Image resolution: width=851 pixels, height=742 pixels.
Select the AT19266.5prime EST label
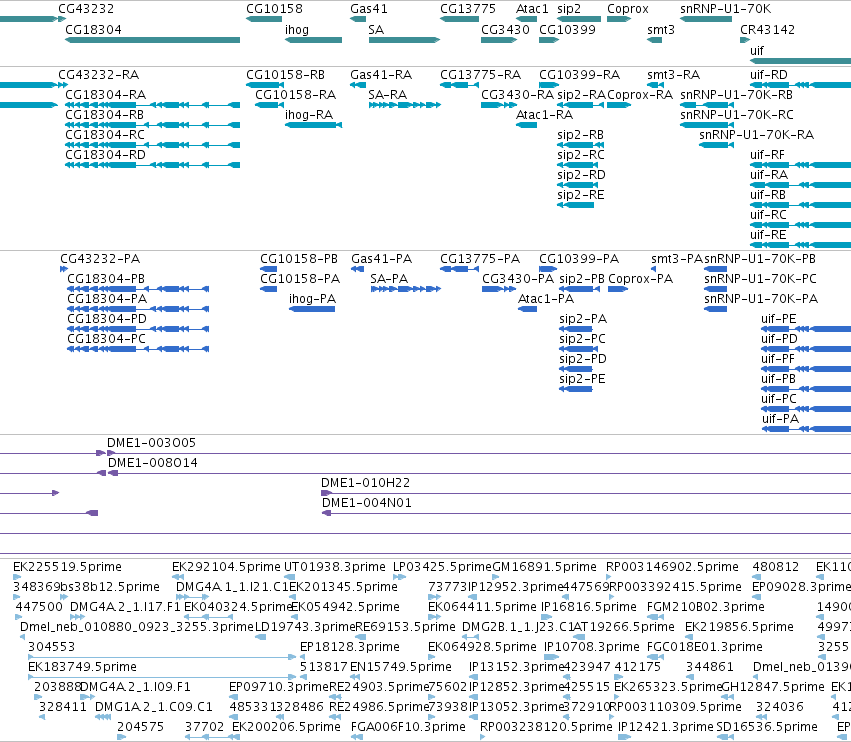(624, 627)
